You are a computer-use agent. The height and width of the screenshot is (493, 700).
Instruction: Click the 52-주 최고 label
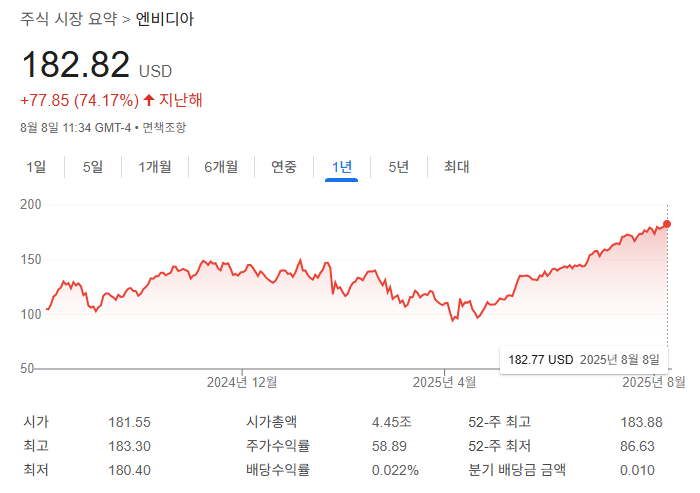500,422
